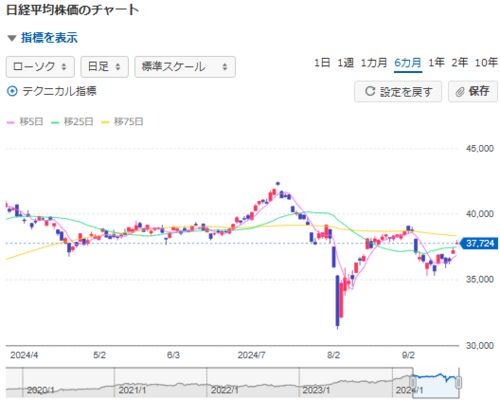
Task: Toggle the 移25日 moving average legend
Action: [x=72, y=122]
